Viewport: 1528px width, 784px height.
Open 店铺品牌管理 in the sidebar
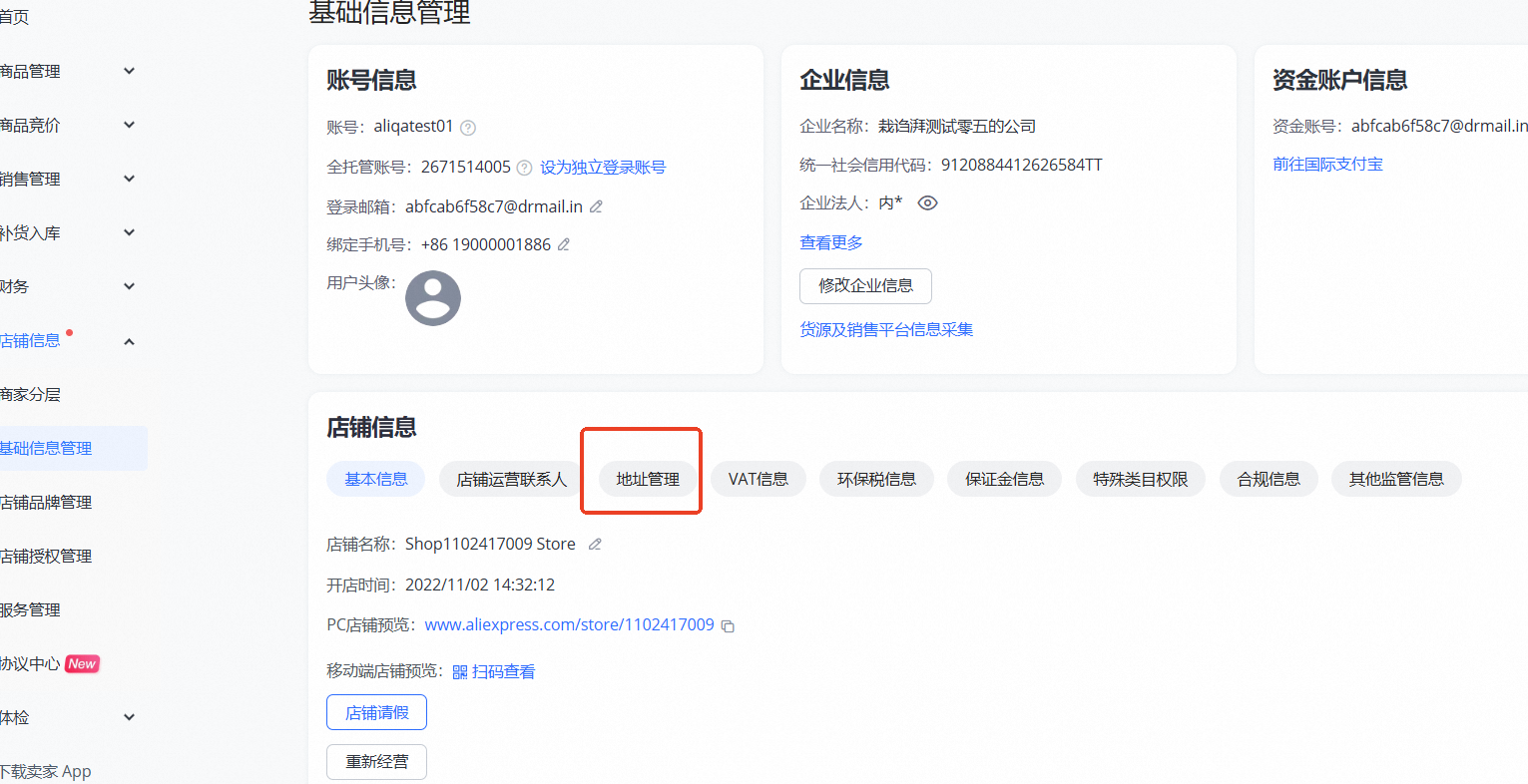[46, 502]
